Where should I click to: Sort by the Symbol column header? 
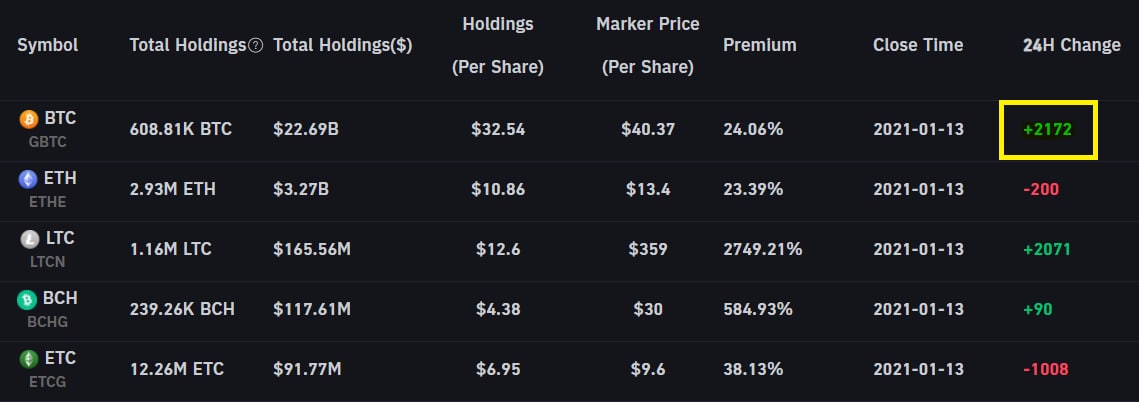(x=47, y=45)
